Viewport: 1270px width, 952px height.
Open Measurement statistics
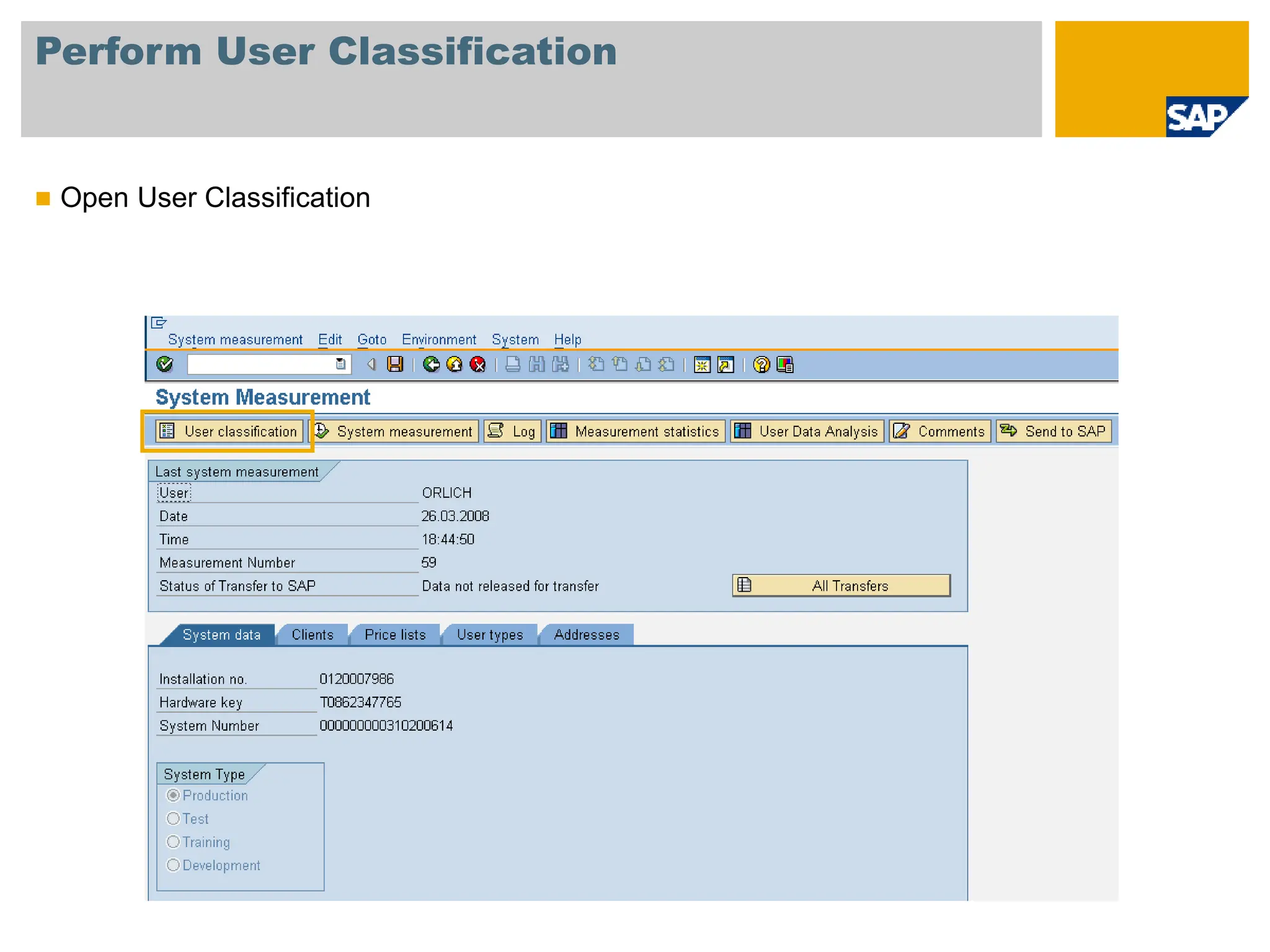pyautogui.click(x=636, y=431)
